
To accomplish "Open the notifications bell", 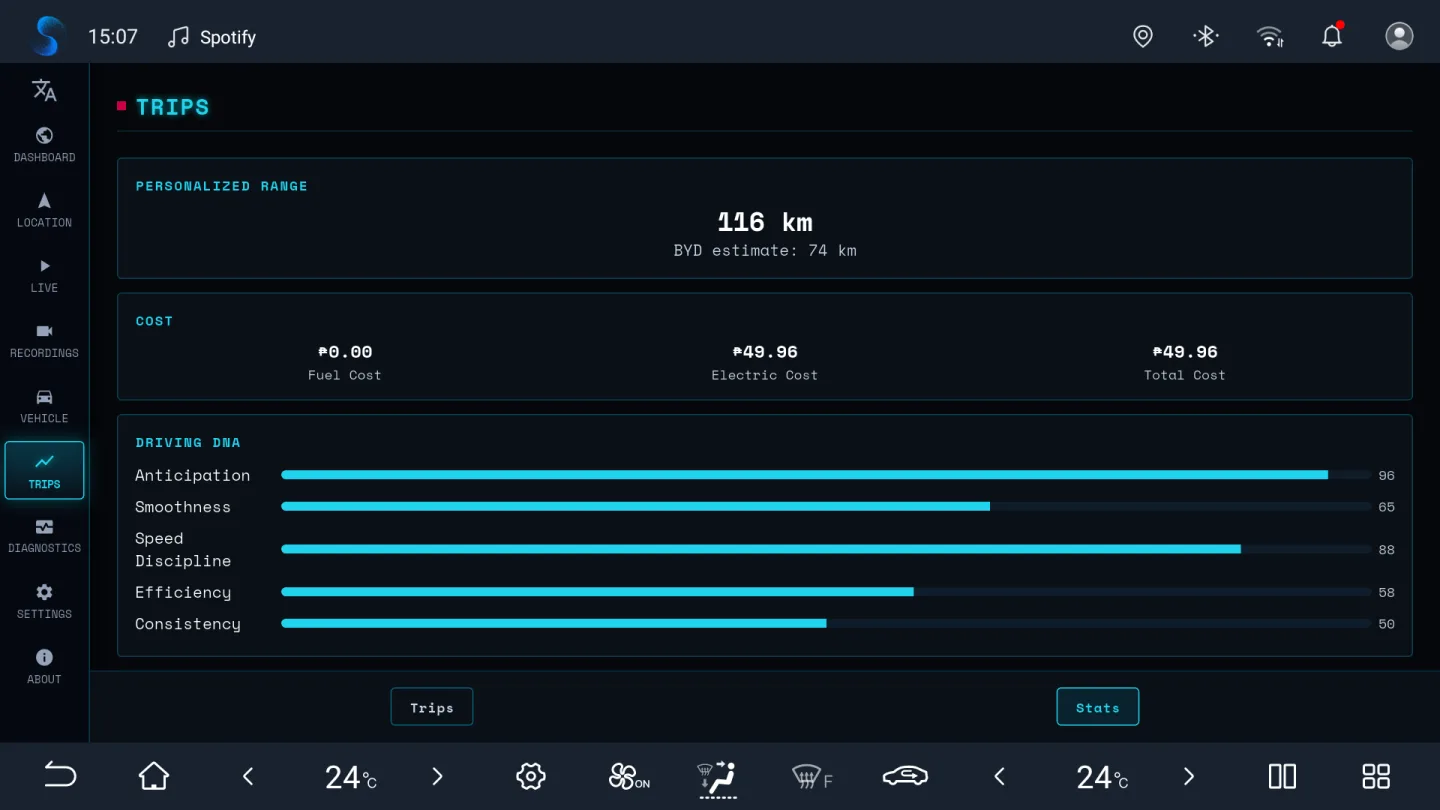I will [1332, 37].
